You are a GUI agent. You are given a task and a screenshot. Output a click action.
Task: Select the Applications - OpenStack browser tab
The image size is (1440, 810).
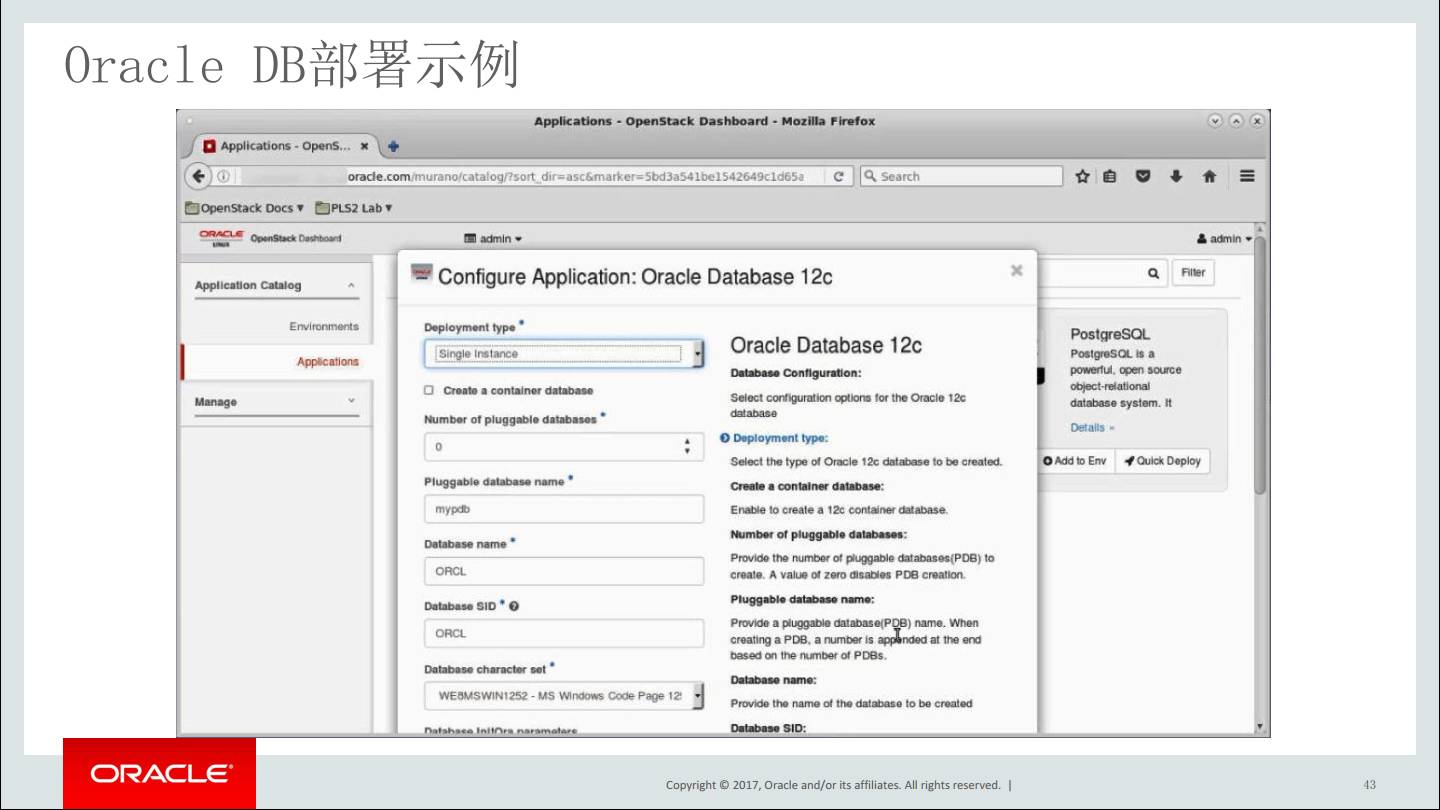point(287,146)
